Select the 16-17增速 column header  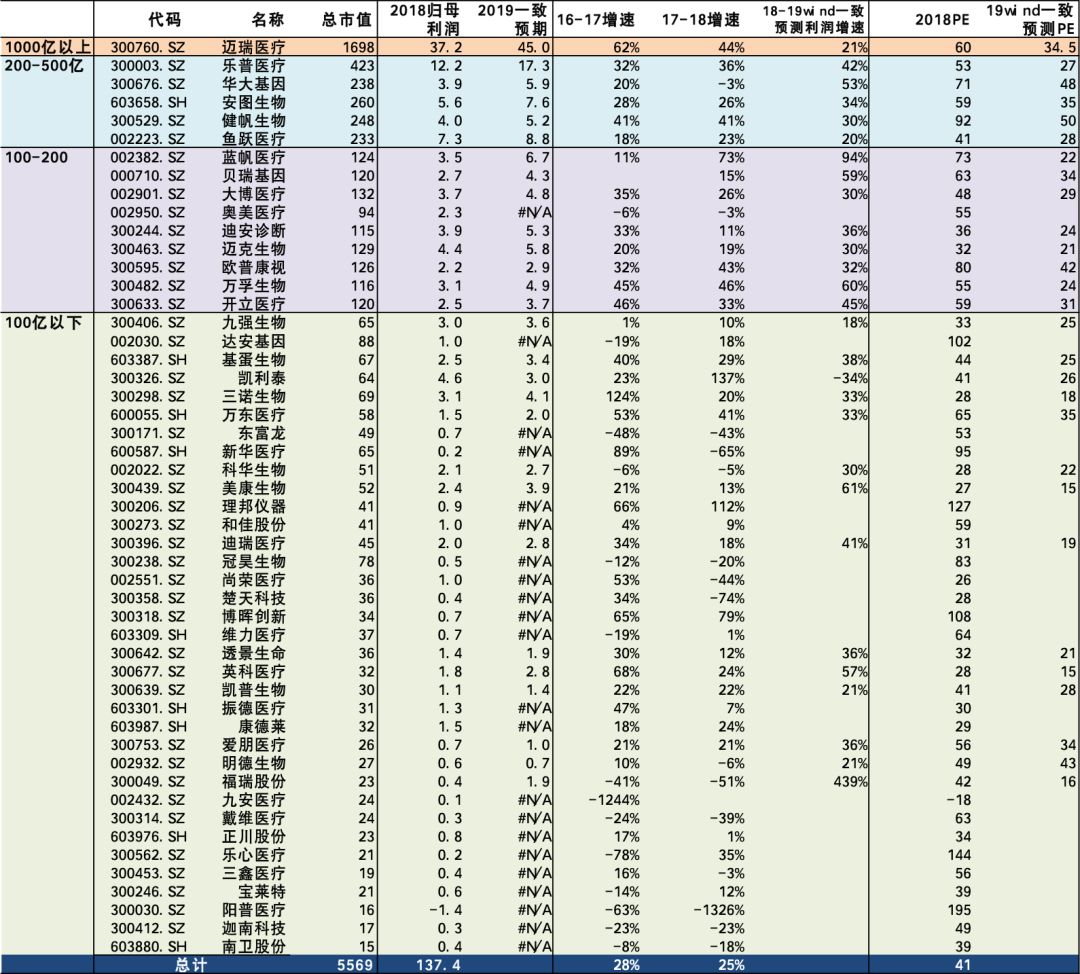click(595, 19)
